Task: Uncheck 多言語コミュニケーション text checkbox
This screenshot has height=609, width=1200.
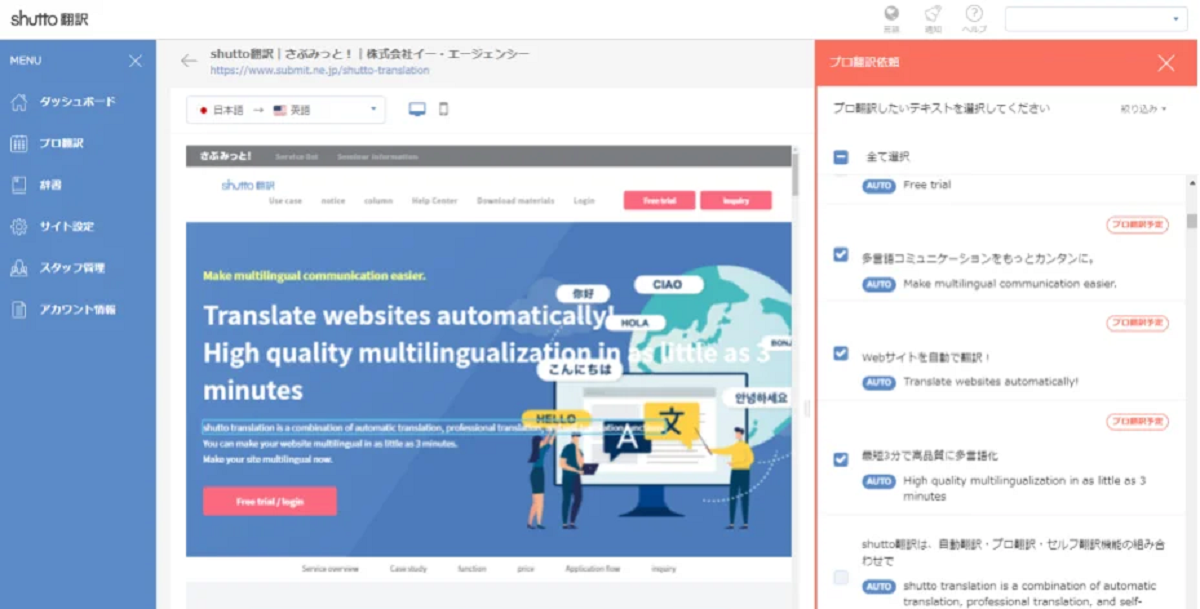Action: point(841,255)
